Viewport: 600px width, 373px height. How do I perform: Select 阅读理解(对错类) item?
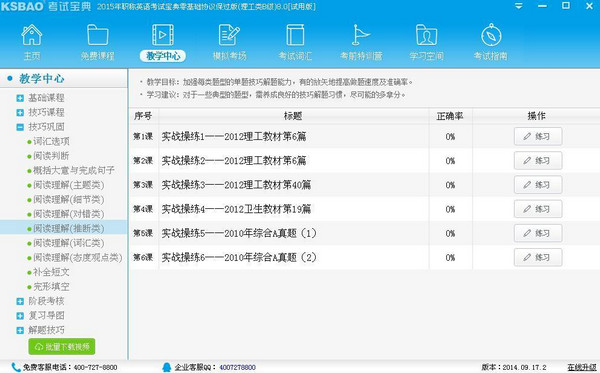click(68, 214)
